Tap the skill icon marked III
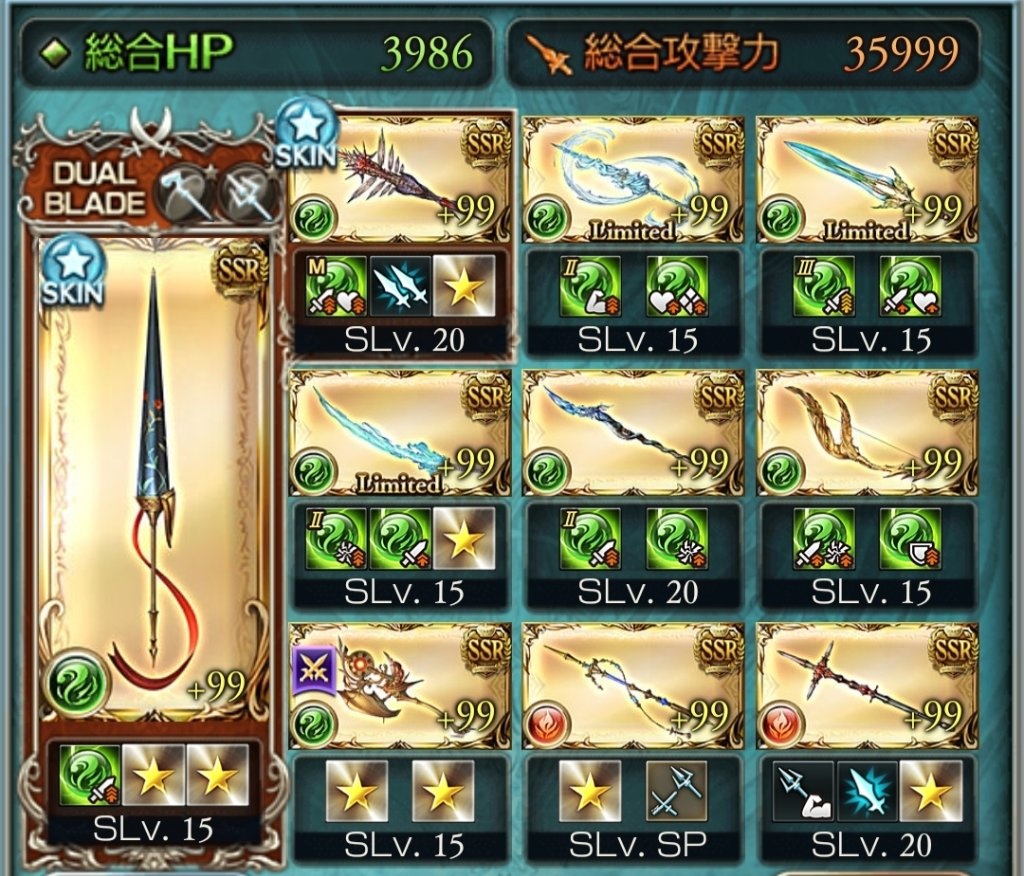Viewport: 1024px width, 876px height. point(823,286)
